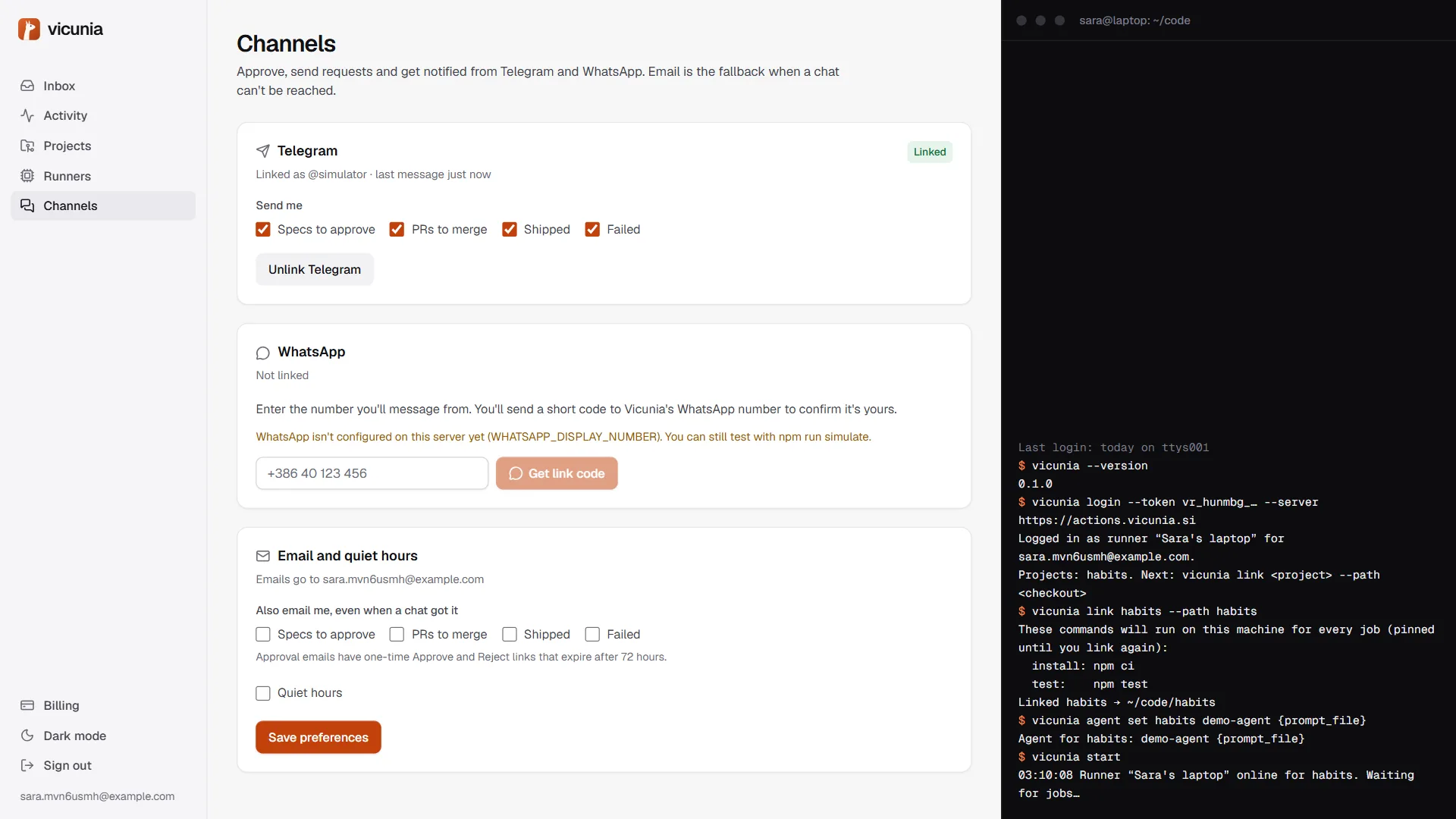This screenshot has width=1456, height=819.
Task: Click the Channels page heading
Action: [x=286, y=43]
